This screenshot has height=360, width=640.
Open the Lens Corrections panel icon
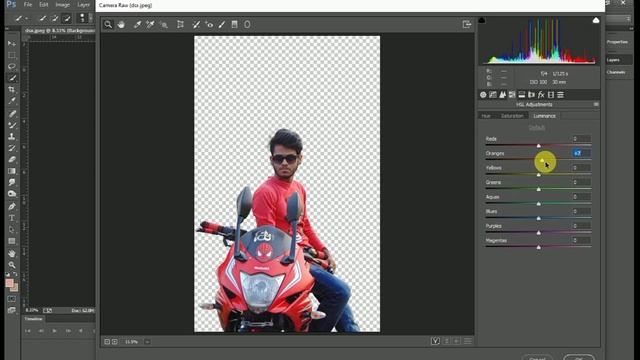[531, 95]
